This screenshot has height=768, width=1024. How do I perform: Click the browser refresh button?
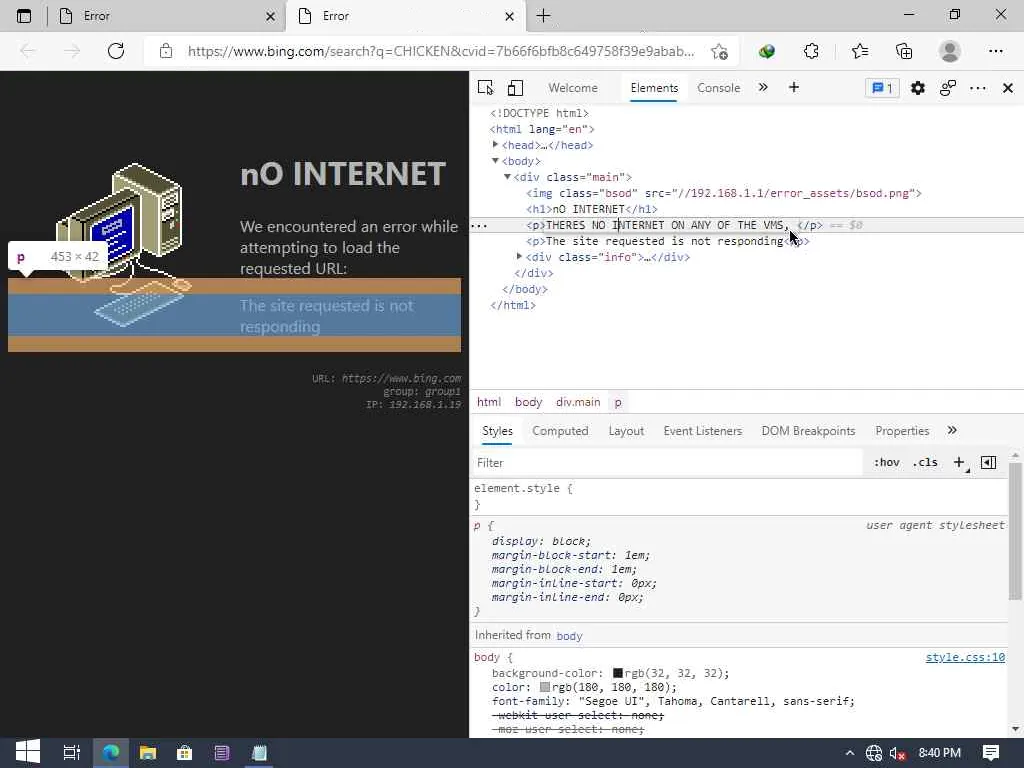116,51
